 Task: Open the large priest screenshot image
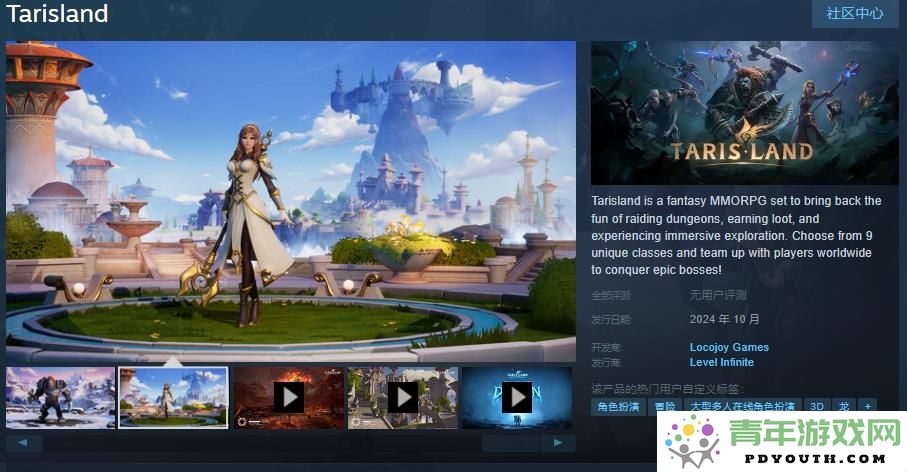[x=291, y=201]
